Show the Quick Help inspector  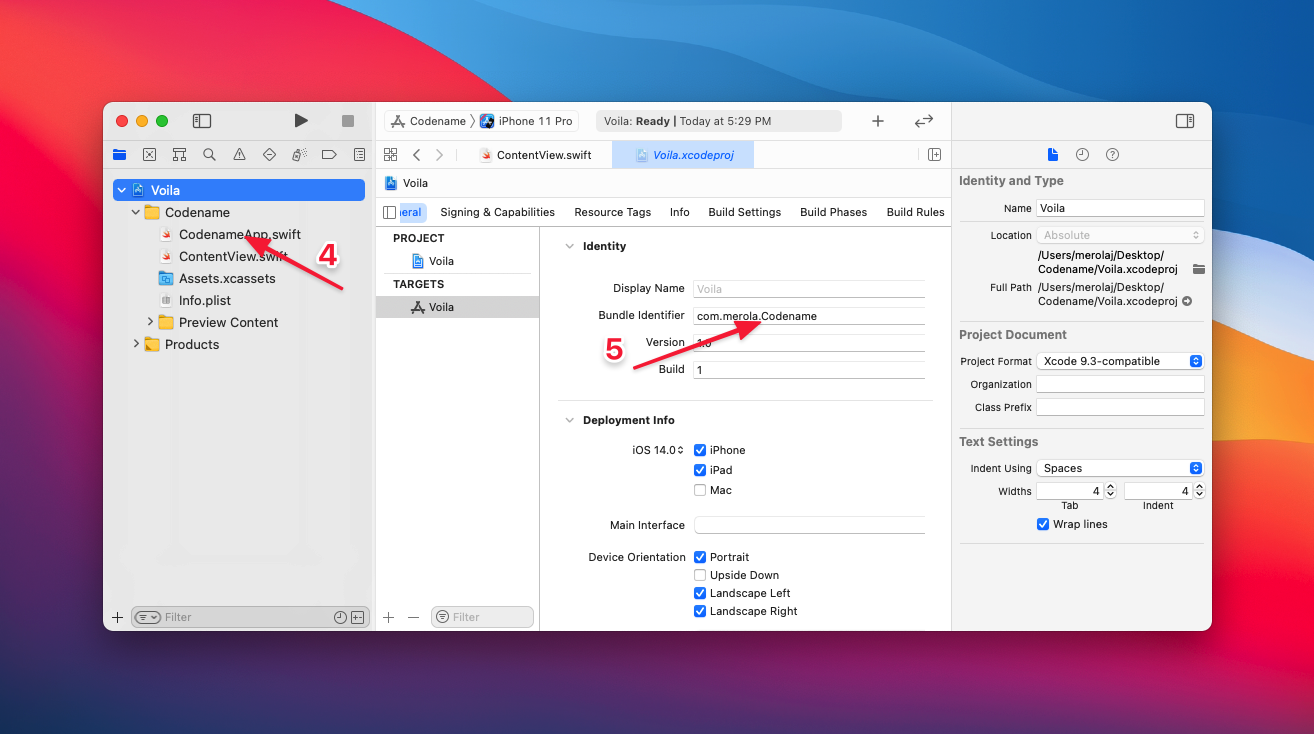[1112, 154]
